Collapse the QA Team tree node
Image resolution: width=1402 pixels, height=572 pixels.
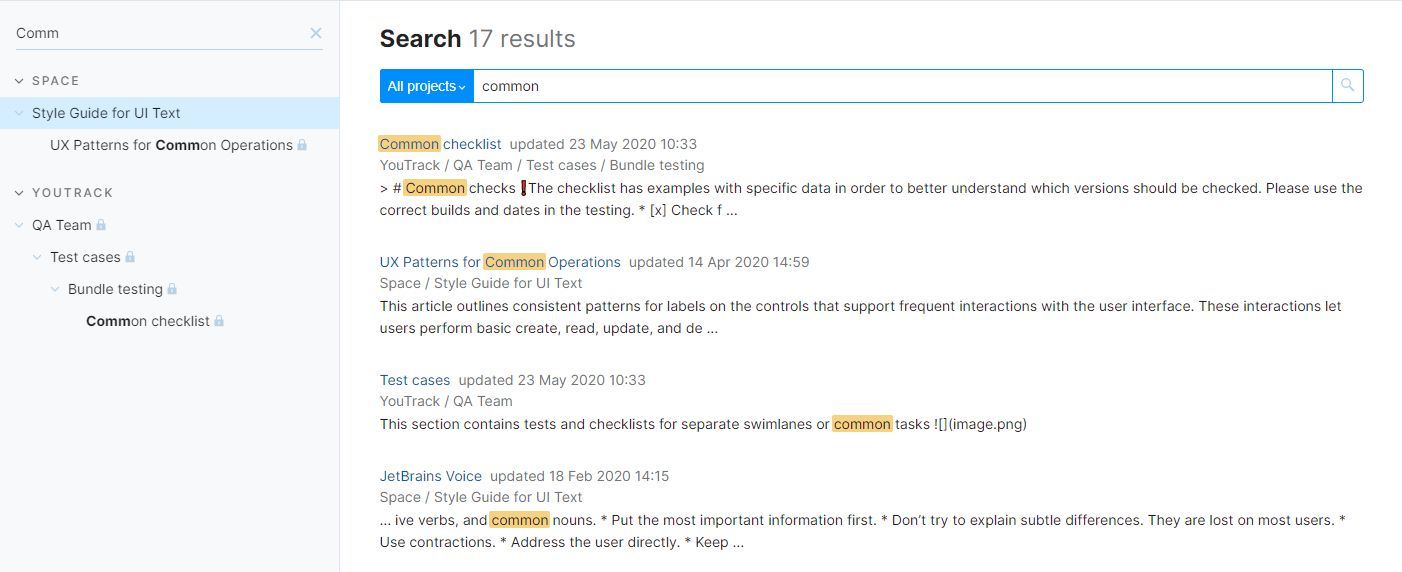point(19,225)
